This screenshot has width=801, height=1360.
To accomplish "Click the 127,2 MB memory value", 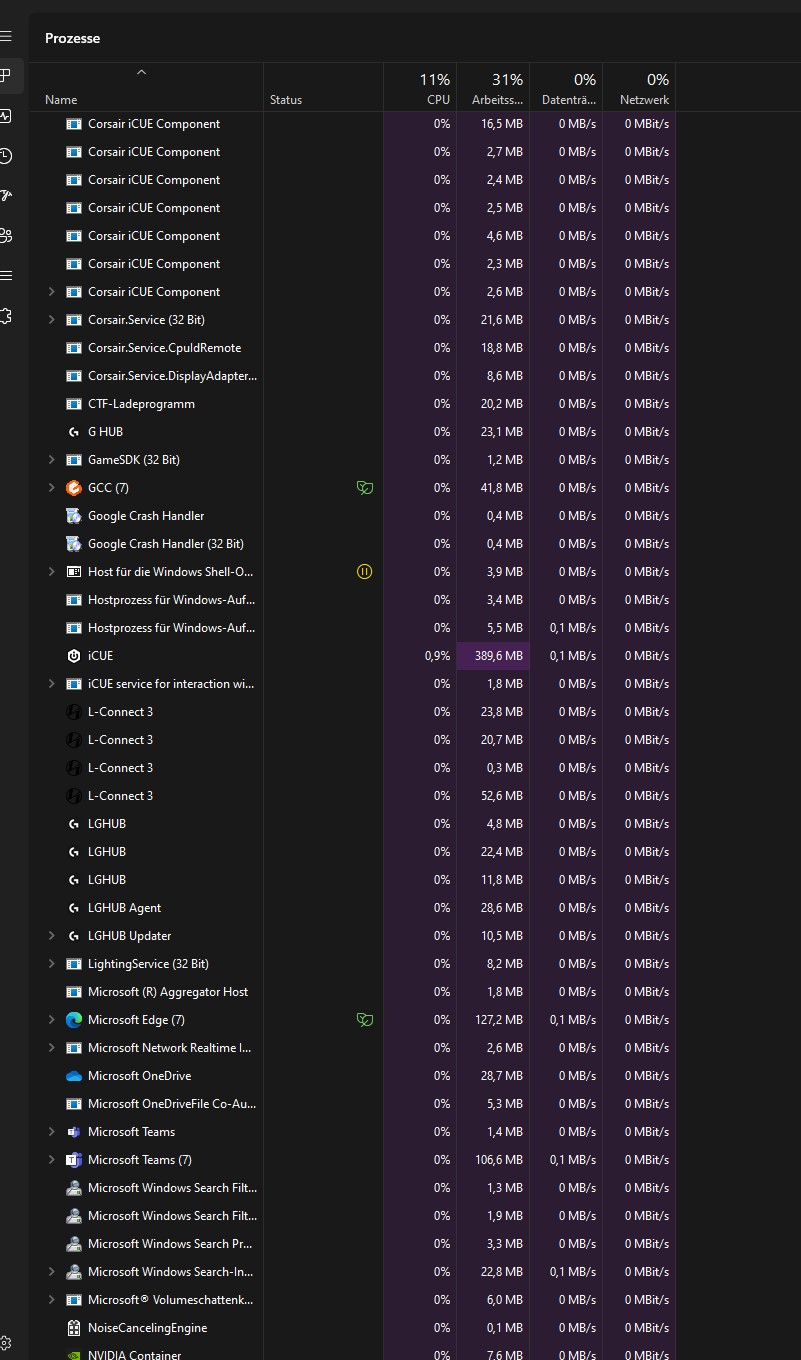I will [499, 1020].
